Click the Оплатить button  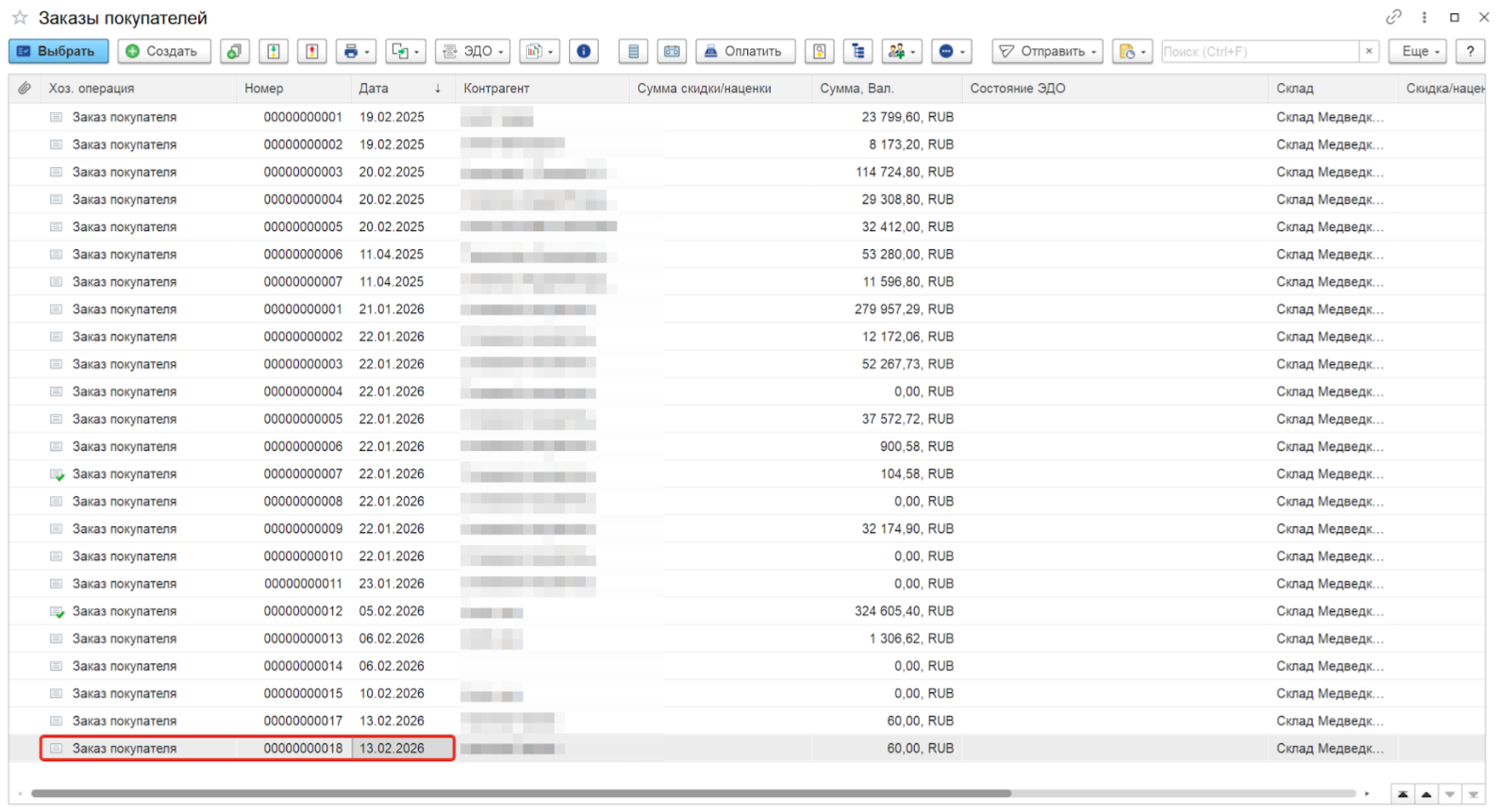(x=744, y=51)
